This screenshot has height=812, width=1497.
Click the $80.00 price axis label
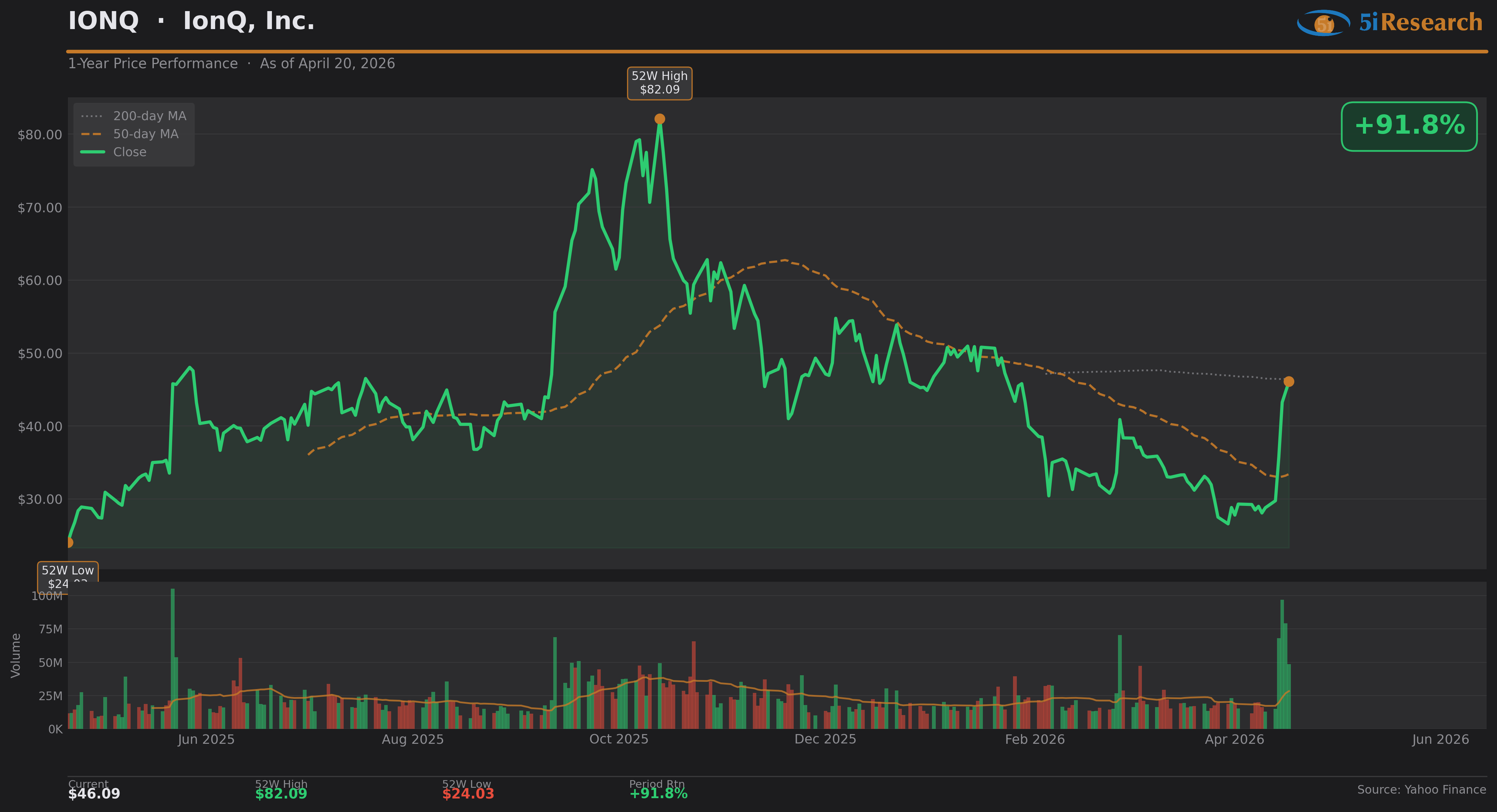[39, 135]
